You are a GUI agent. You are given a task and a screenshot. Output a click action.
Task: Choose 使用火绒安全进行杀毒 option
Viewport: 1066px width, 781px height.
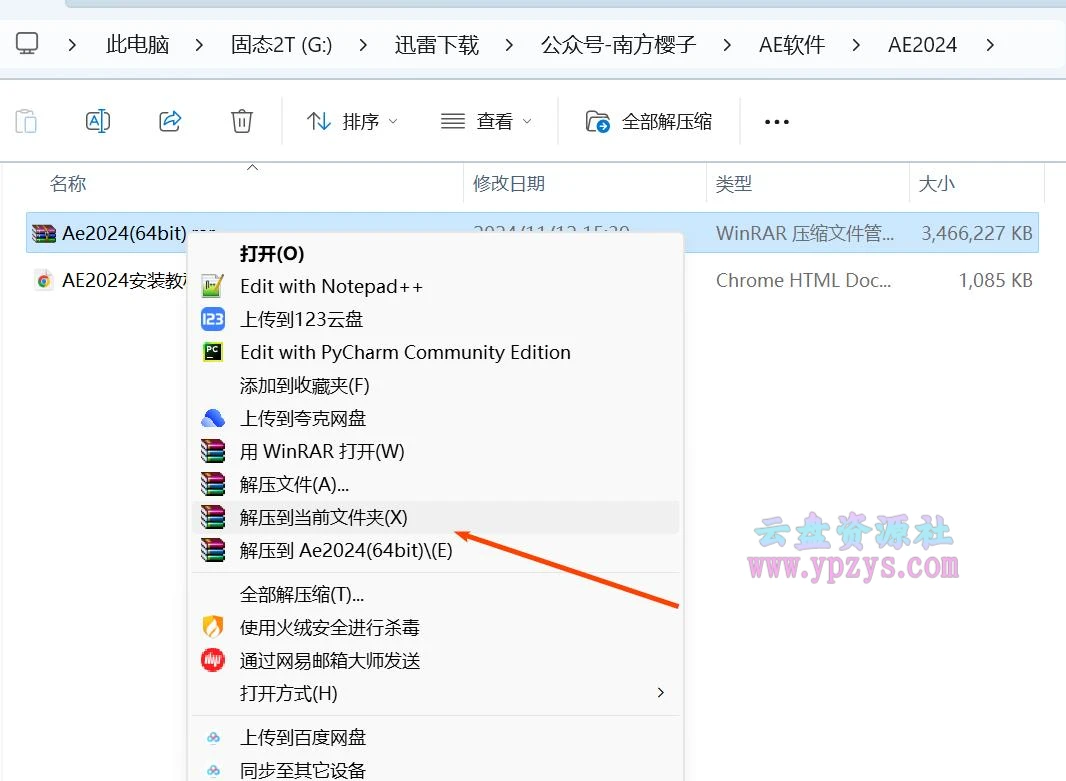(330, 627)
